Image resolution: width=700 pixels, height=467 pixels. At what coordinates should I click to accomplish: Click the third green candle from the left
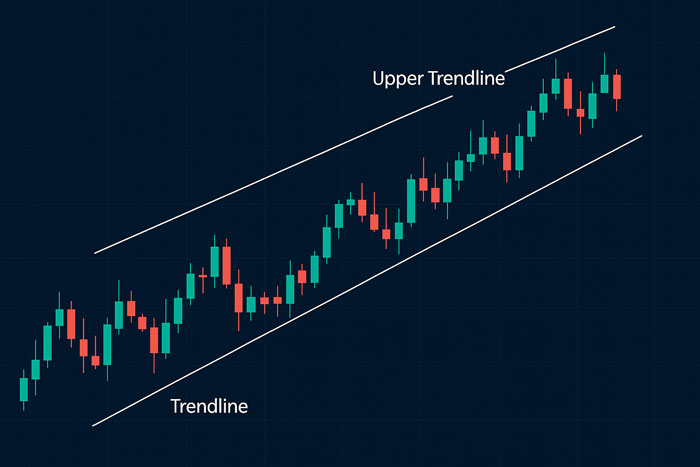[47, 343]
